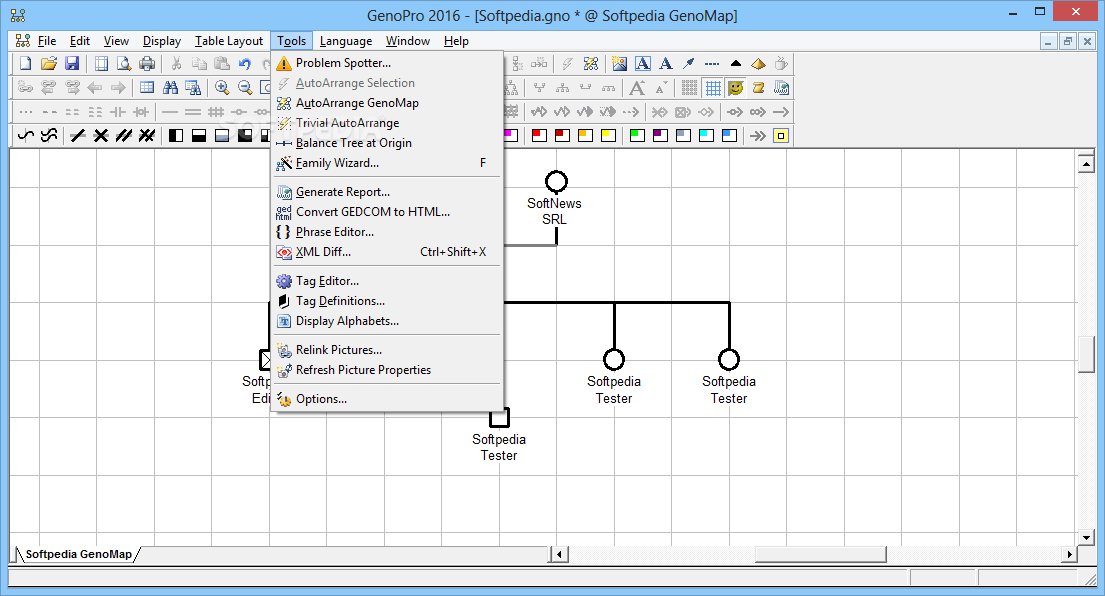1105x596 pixels.
Task: Choose Generate Report menu item
Action: [x=387, y=192]
